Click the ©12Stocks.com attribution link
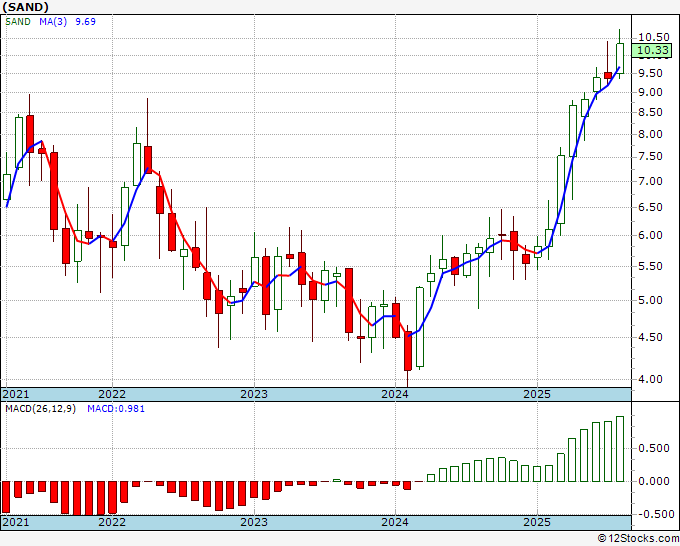The width and height of the screenshot is (680, 546). (x=638, y=539)
